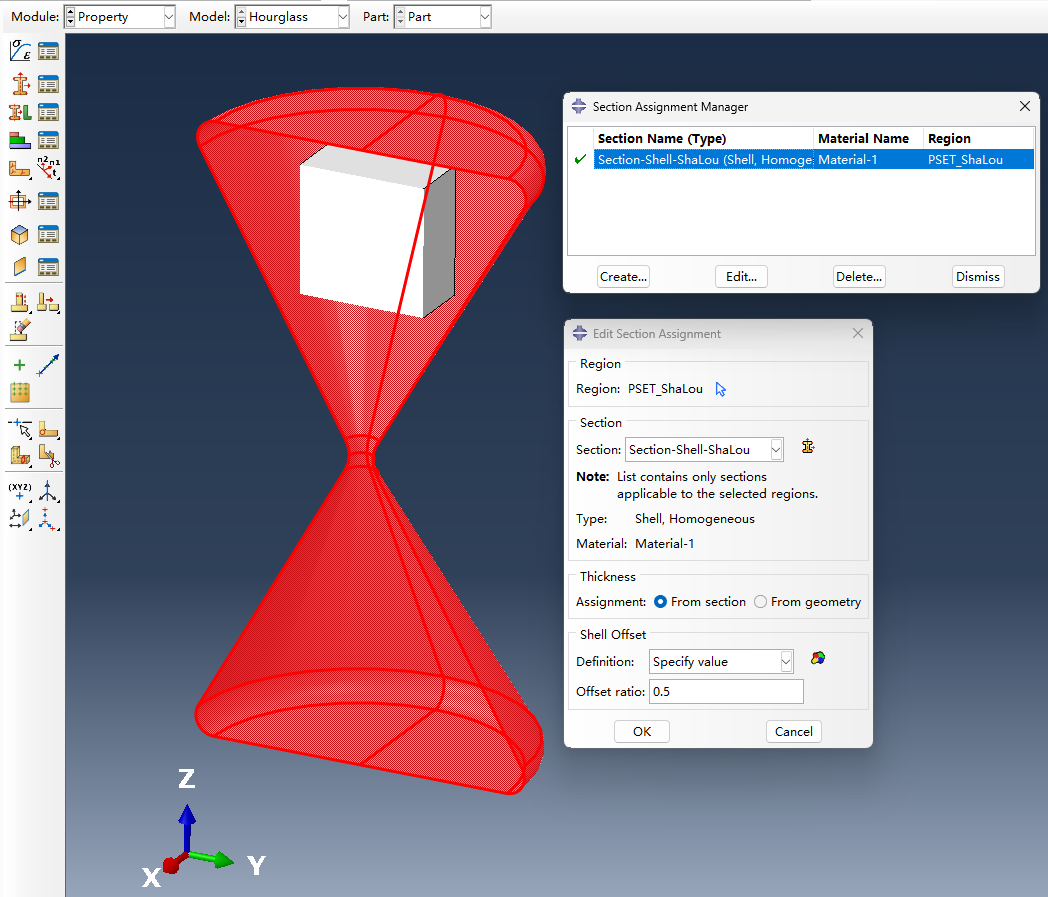Click Delete in Section Assignment Manager
The height and width of the screenshot is (897, 1048).
click(859, 277)
